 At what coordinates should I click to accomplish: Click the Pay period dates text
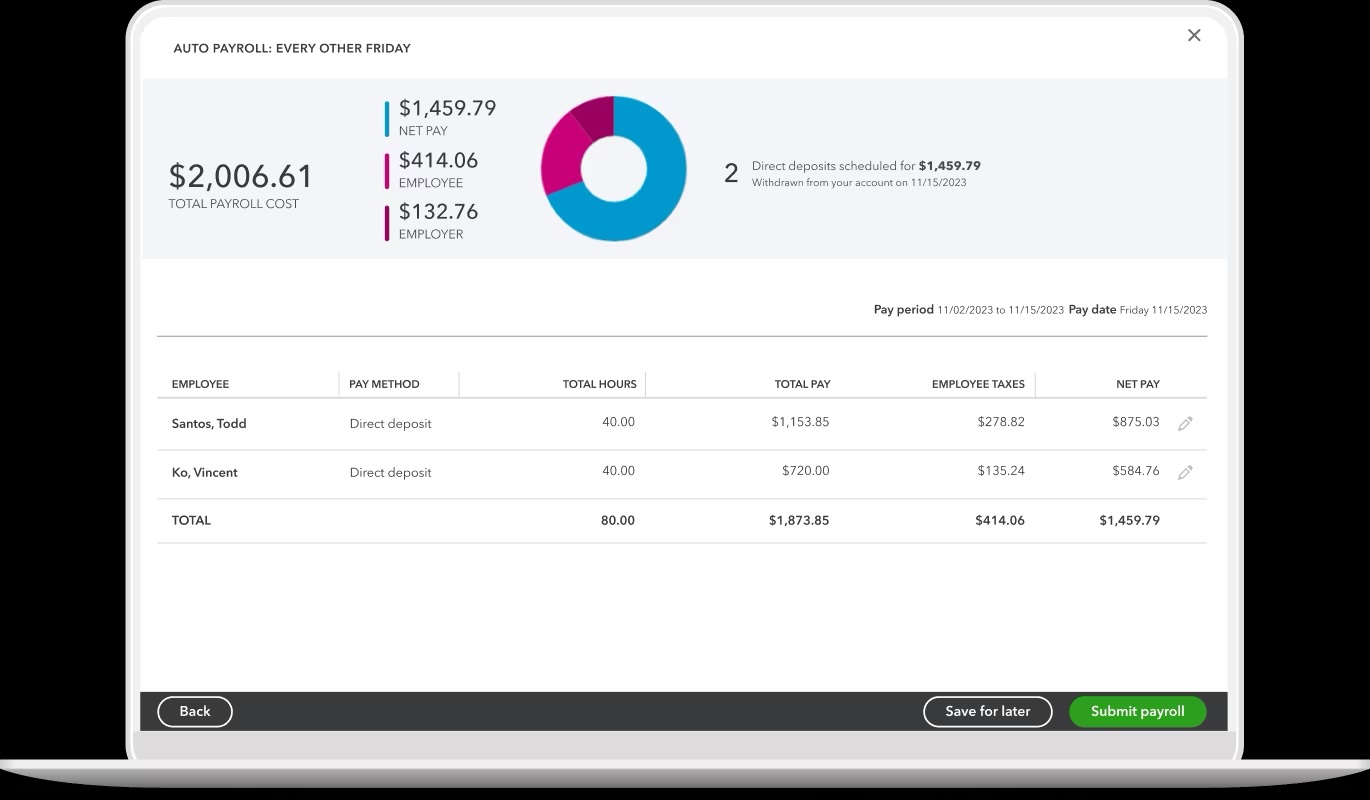(969, 310)
